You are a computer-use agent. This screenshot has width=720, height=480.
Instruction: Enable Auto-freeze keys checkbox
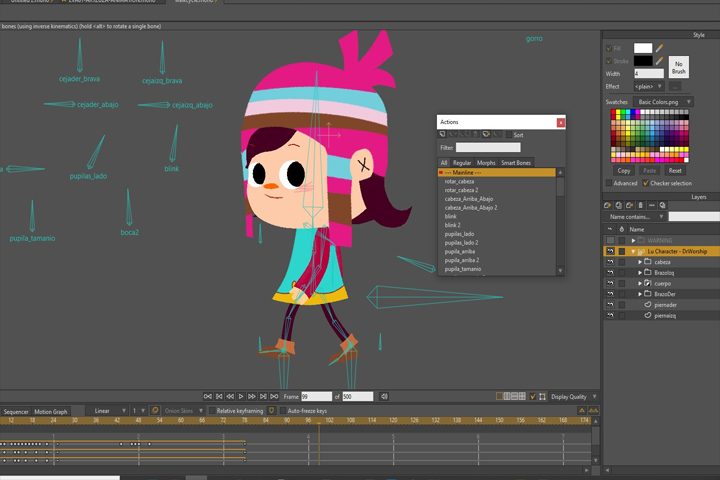(283, 411)
